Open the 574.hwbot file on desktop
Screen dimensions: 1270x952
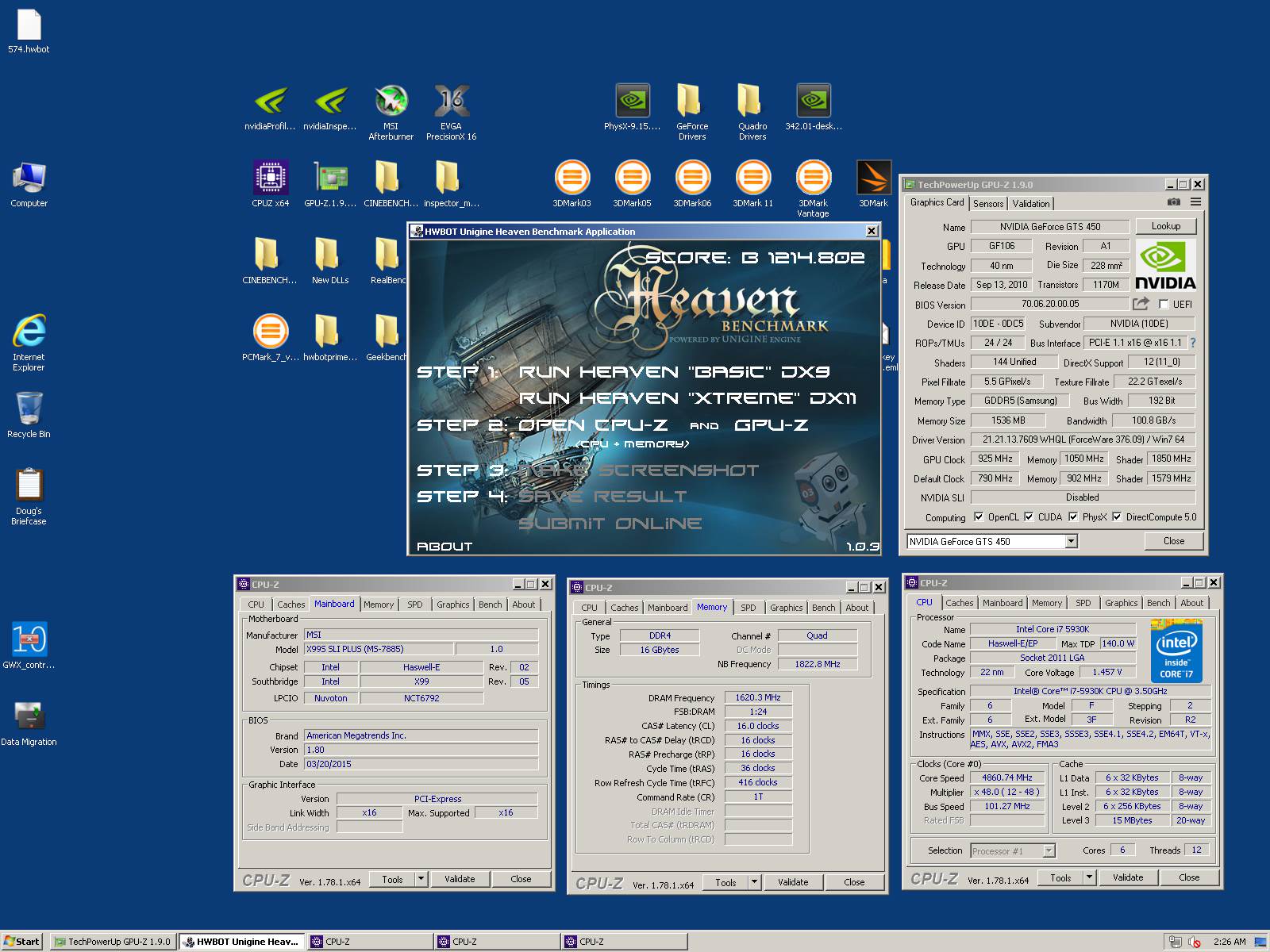pyautogui.click(x=29, y=30)
